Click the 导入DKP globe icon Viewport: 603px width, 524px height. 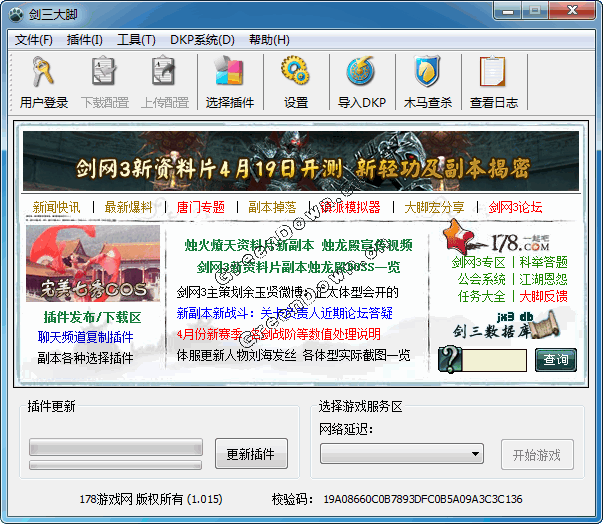point(361,71)
